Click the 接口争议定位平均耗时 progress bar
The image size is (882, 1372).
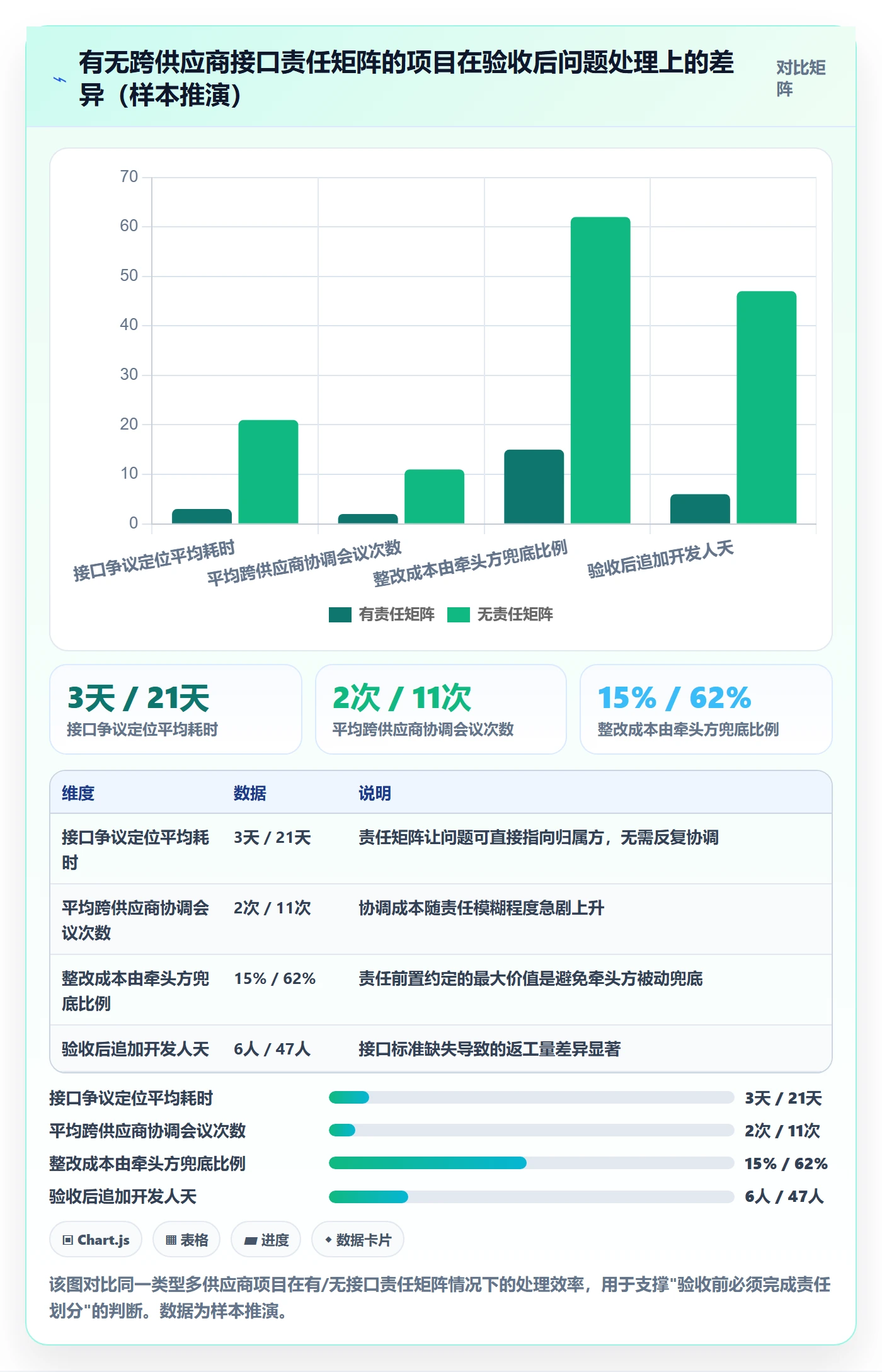click(x=531, y=1098)
